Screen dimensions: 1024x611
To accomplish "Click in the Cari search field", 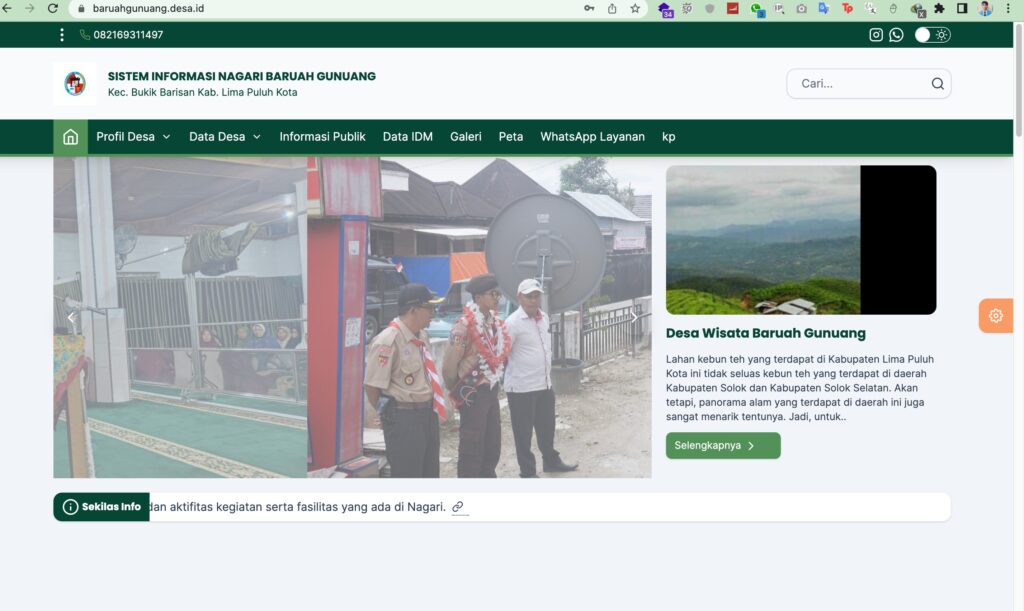I will pyautogui.click(x=860, y=84).
